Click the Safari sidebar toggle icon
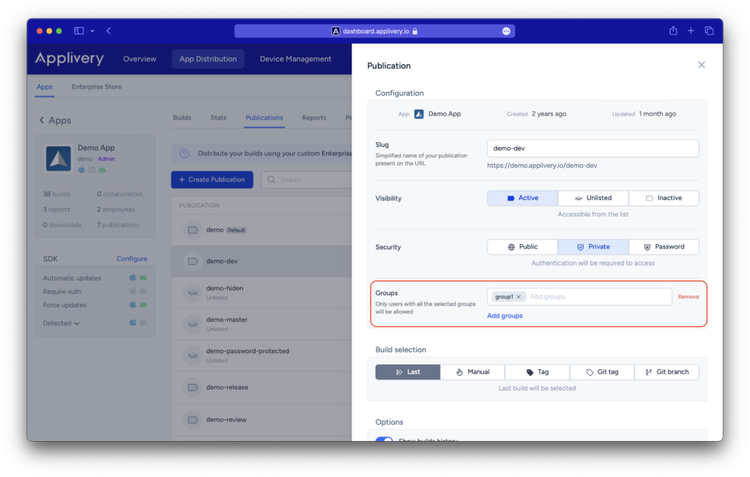 [79, 31]
